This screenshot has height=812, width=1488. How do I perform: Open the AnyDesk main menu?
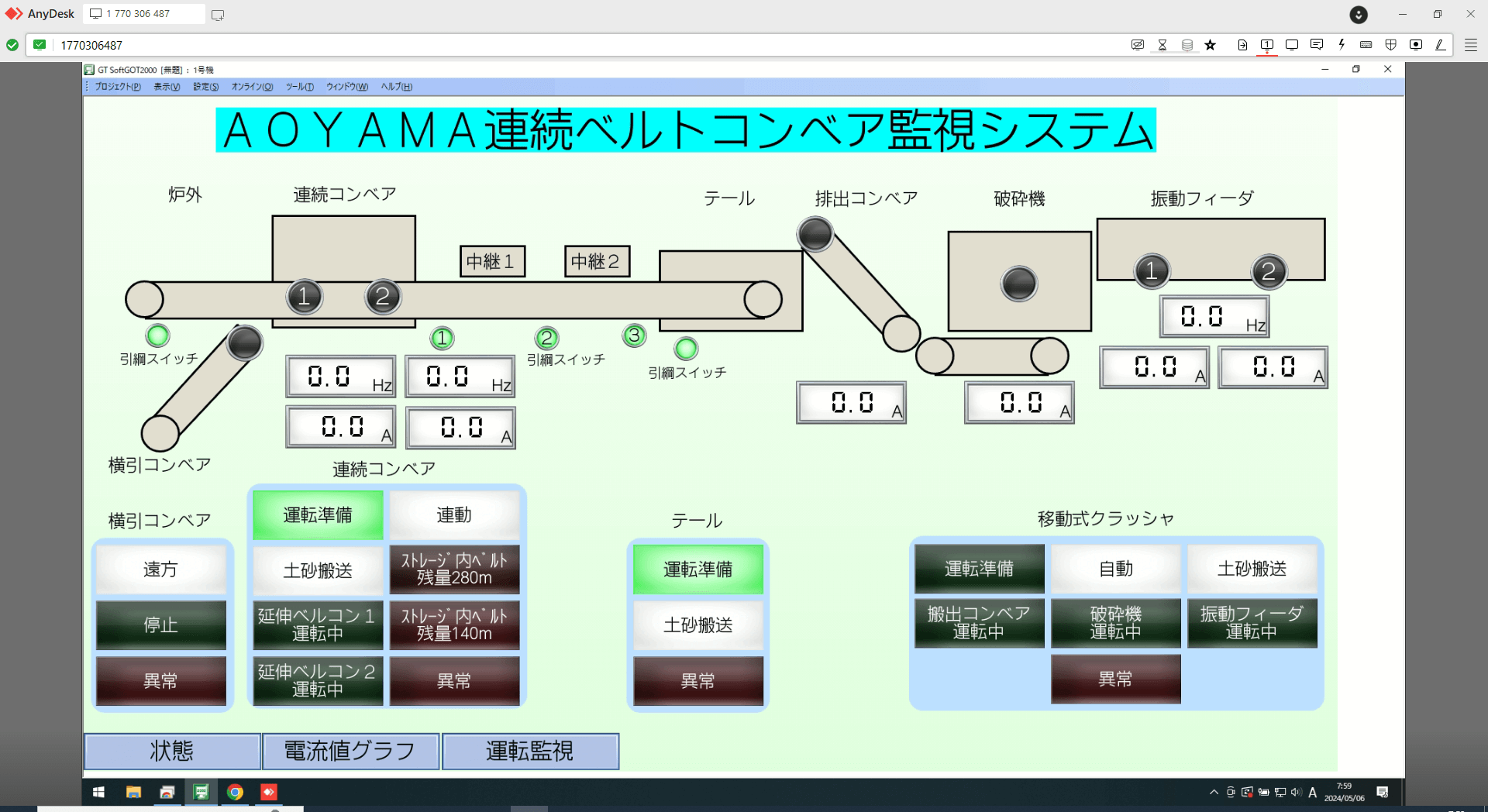click(x=1470, y=44)
